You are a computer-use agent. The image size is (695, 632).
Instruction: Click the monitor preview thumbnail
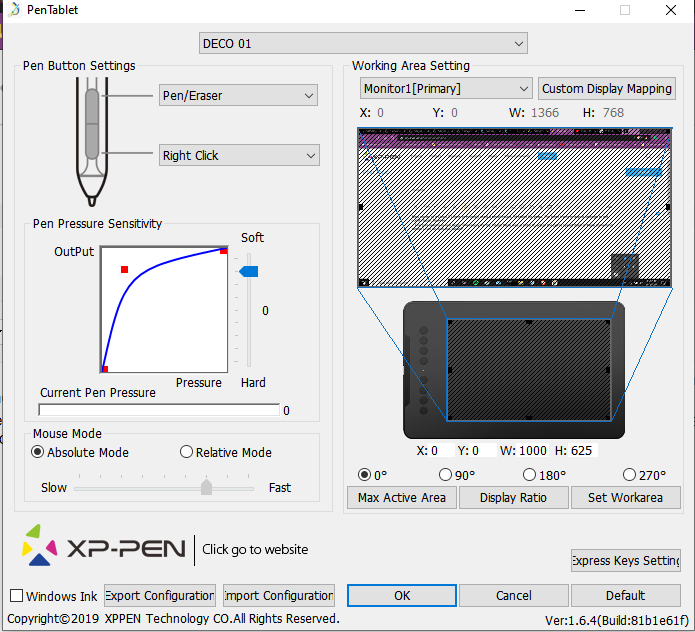pos(514,208)
